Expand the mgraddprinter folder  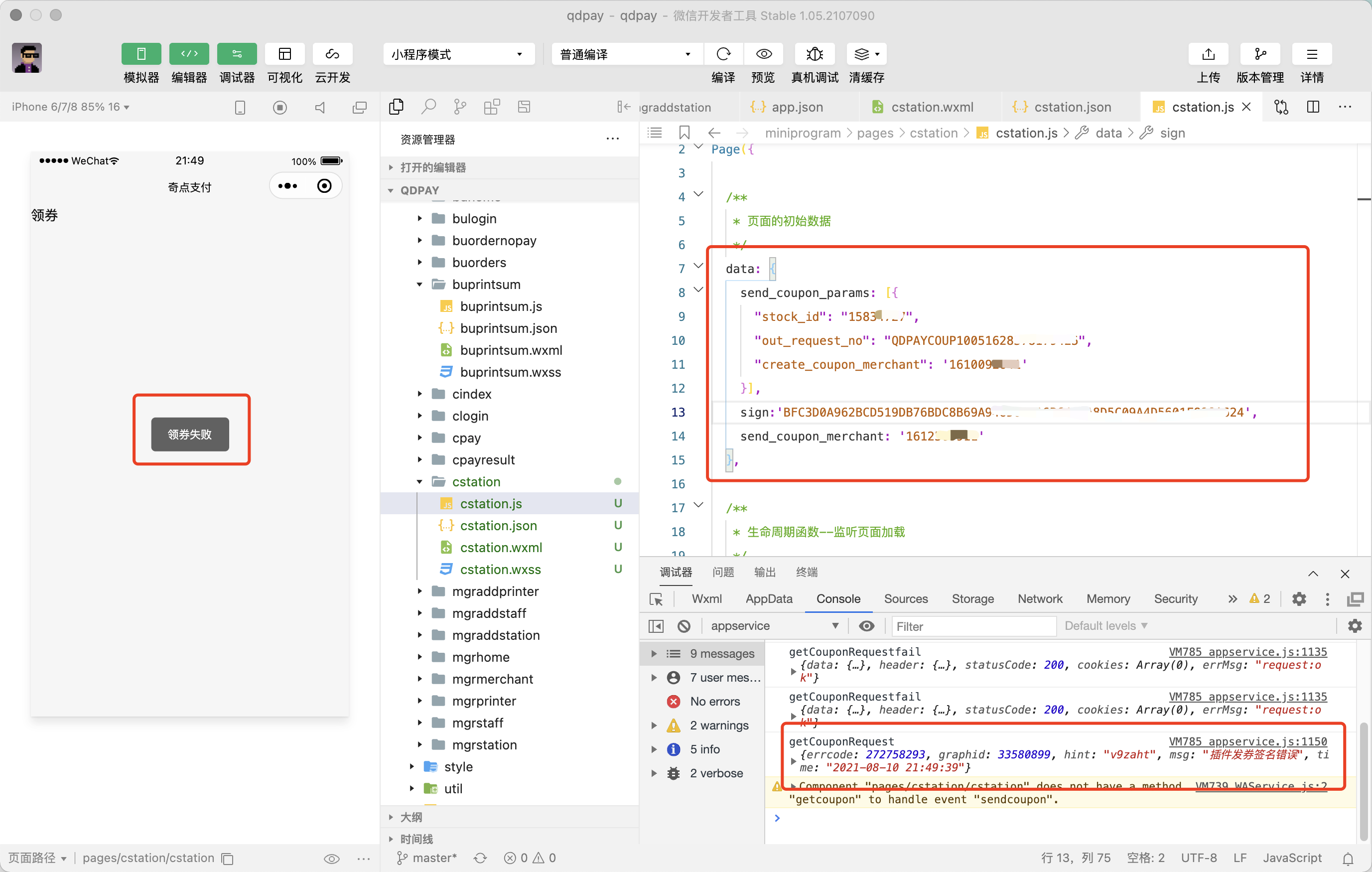point(495,591)
